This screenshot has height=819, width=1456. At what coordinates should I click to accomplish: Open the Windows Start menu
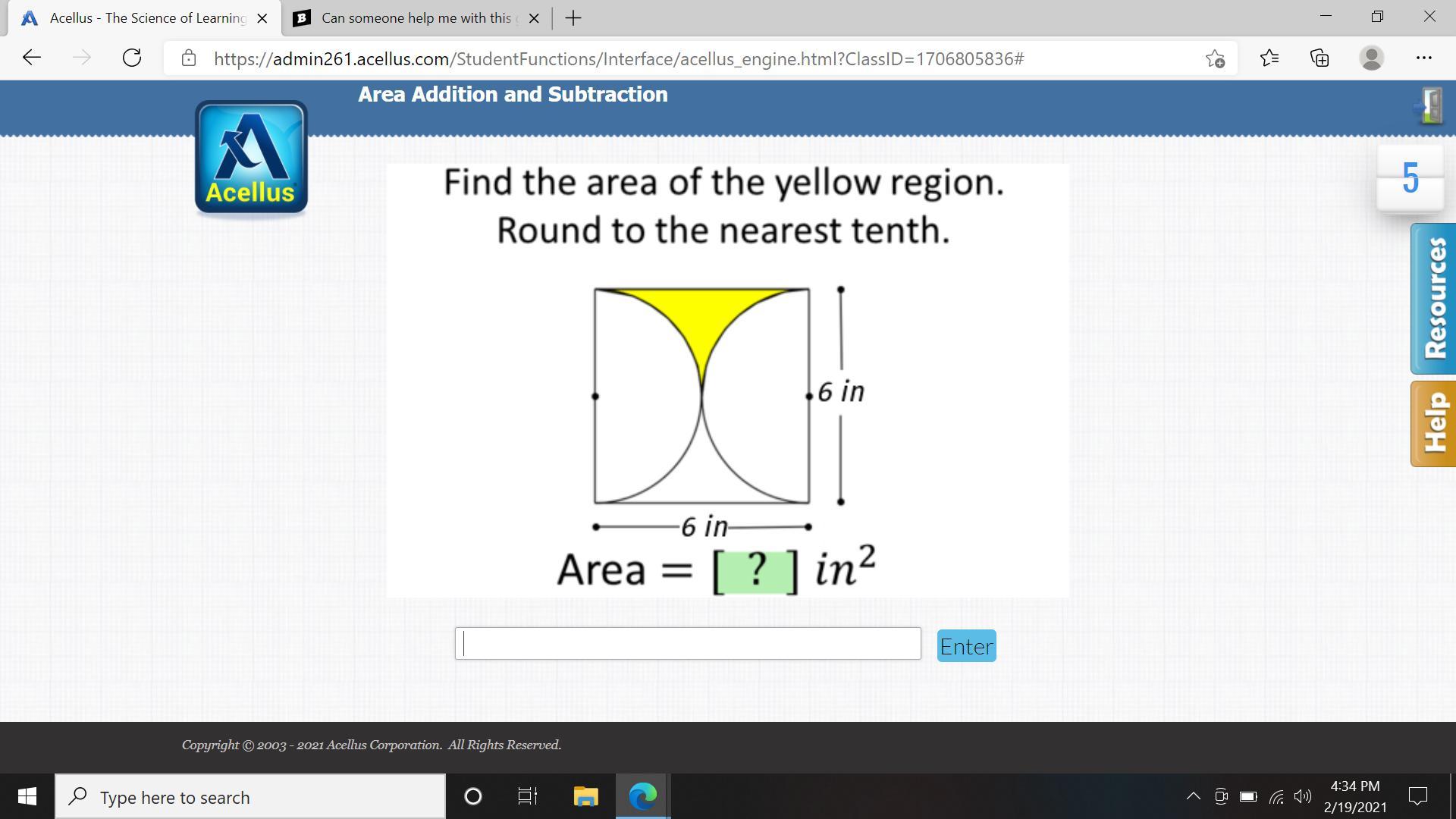(x=27, y=796)
